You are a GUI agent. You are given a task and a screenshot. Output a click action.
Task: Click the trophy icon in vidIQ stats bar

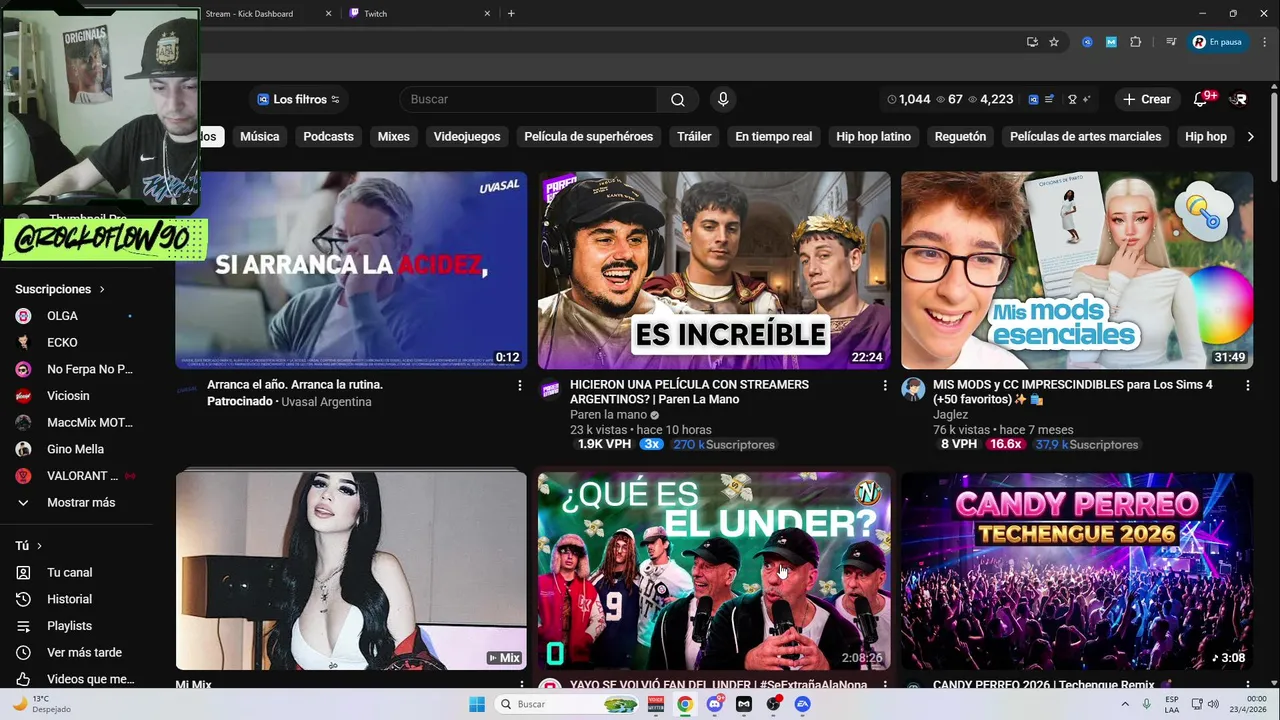coord(1072,99)
